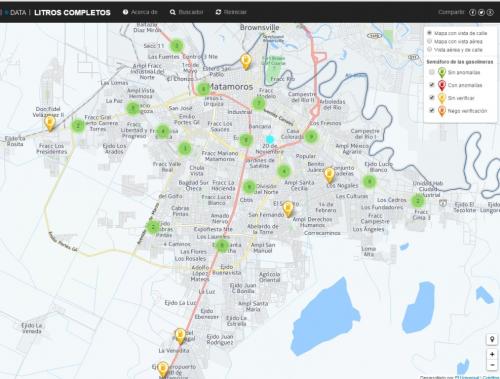Uncheck the Sin verificar checkbox
The image size is (500, 379).
432,97
